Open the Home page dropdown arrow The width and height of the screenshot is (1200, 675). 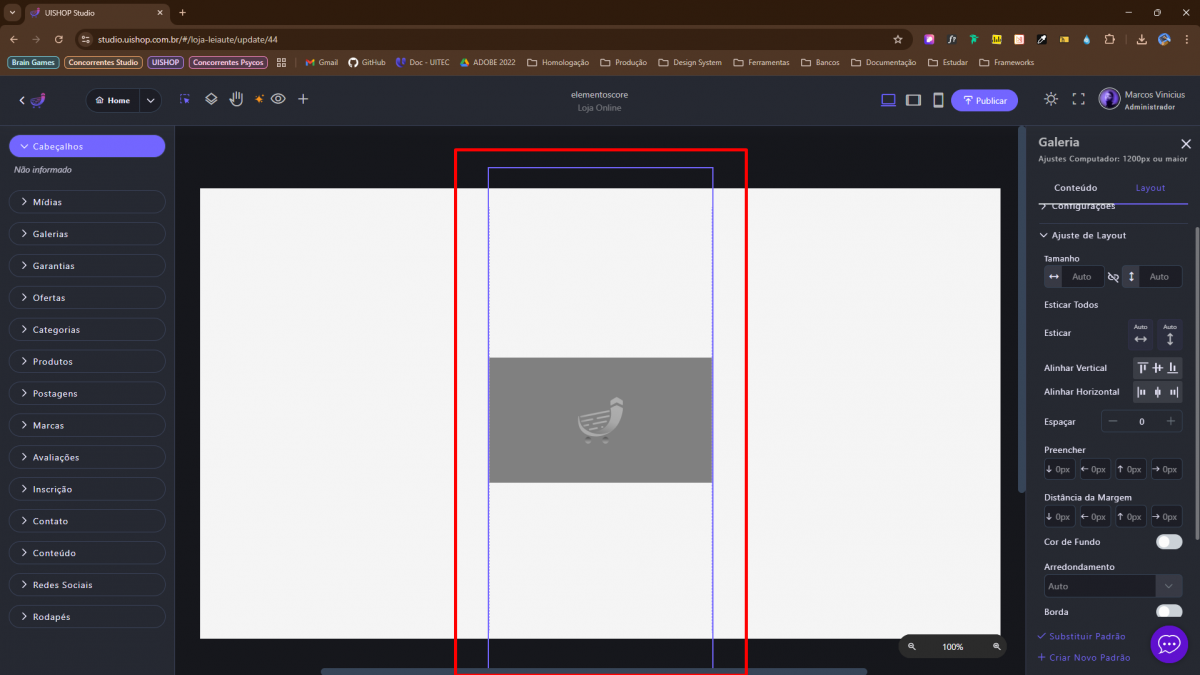tap(150, 100)
